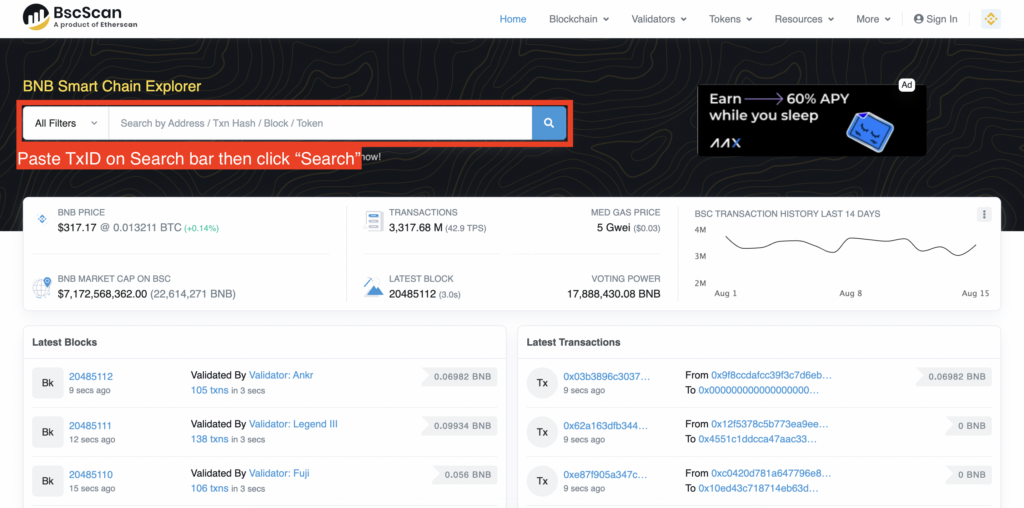
Task: Click latest block number 20485112 in stats
Action: point(412,294)
